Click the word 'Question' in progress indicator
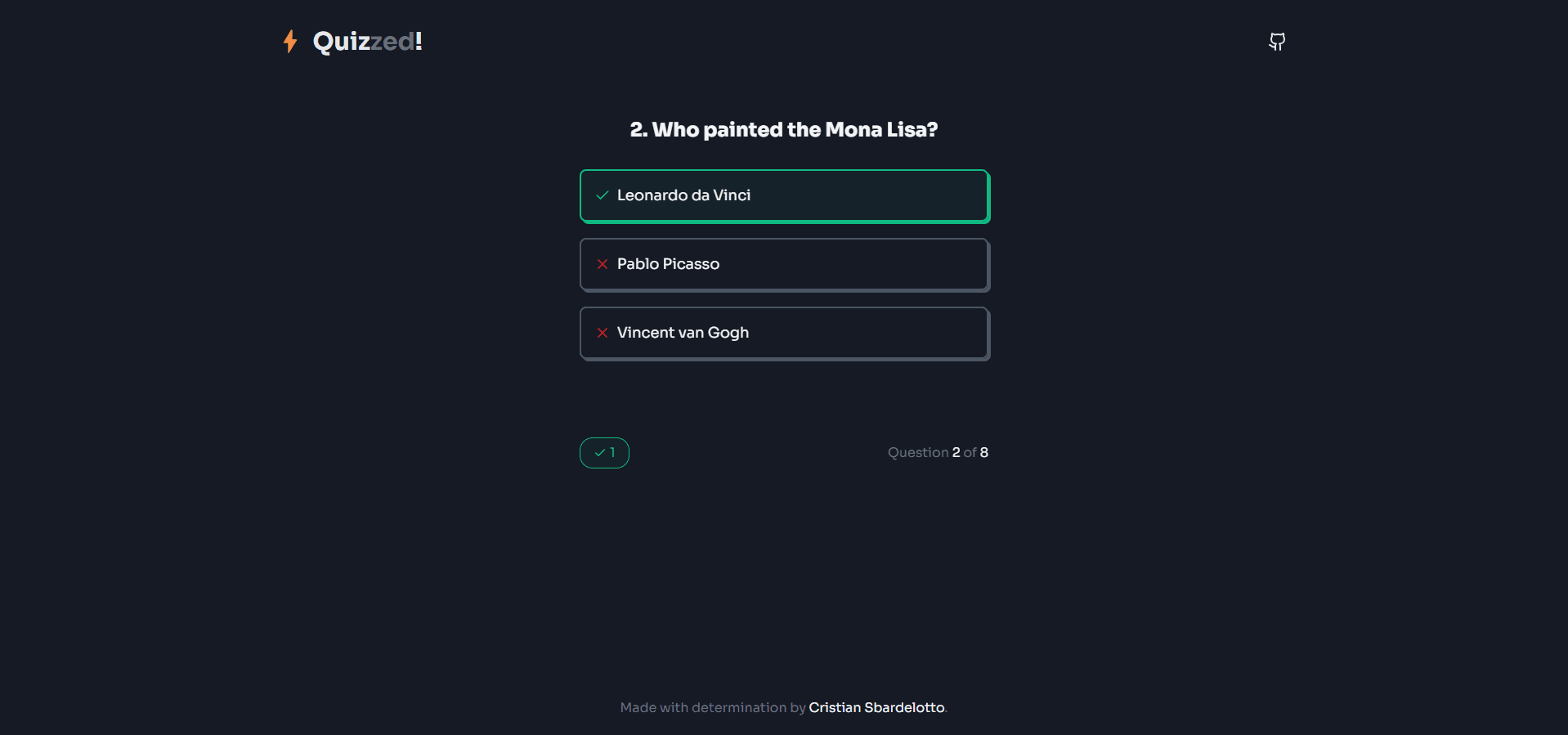 pos(918,453)
